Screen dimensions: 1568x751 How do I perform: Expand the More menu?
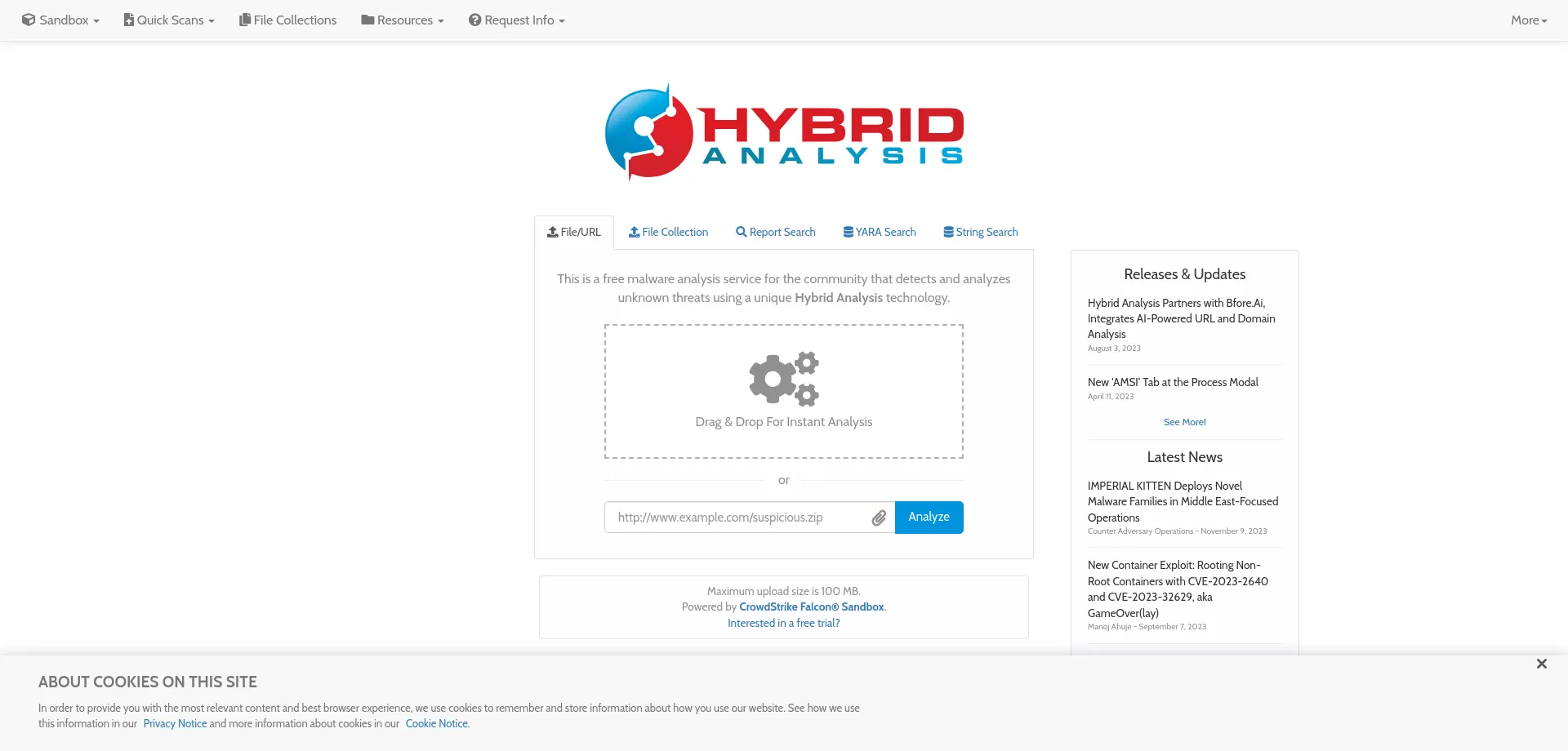click(x=1529, y=20)
